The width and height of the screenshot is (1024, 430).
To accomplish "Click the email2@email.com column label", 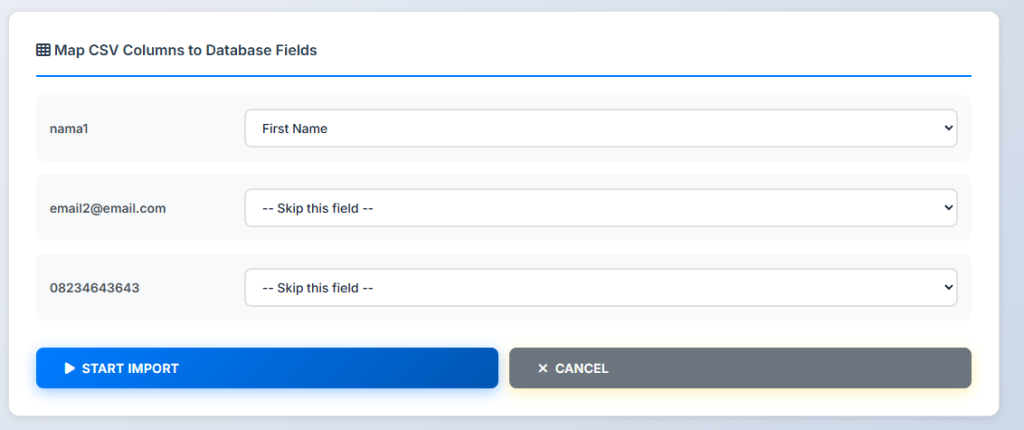I will pos(108,208).
